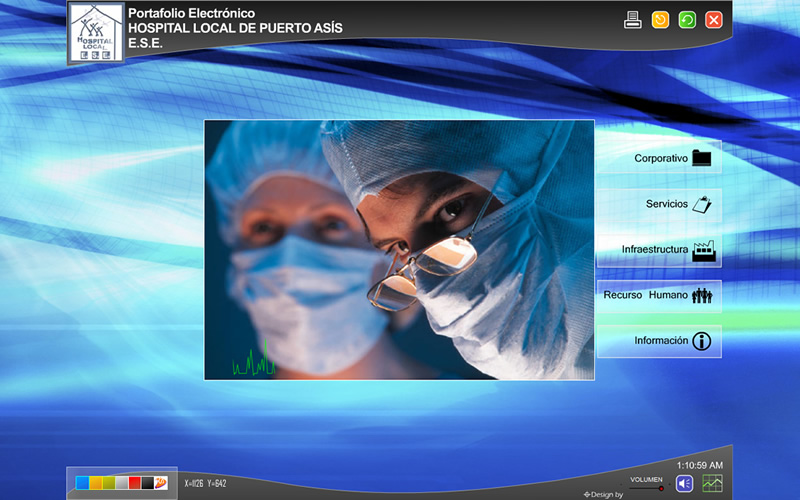Viewport: 800px width, 500px height.
Task: Open the Servicios section
Action: [659, 205]
